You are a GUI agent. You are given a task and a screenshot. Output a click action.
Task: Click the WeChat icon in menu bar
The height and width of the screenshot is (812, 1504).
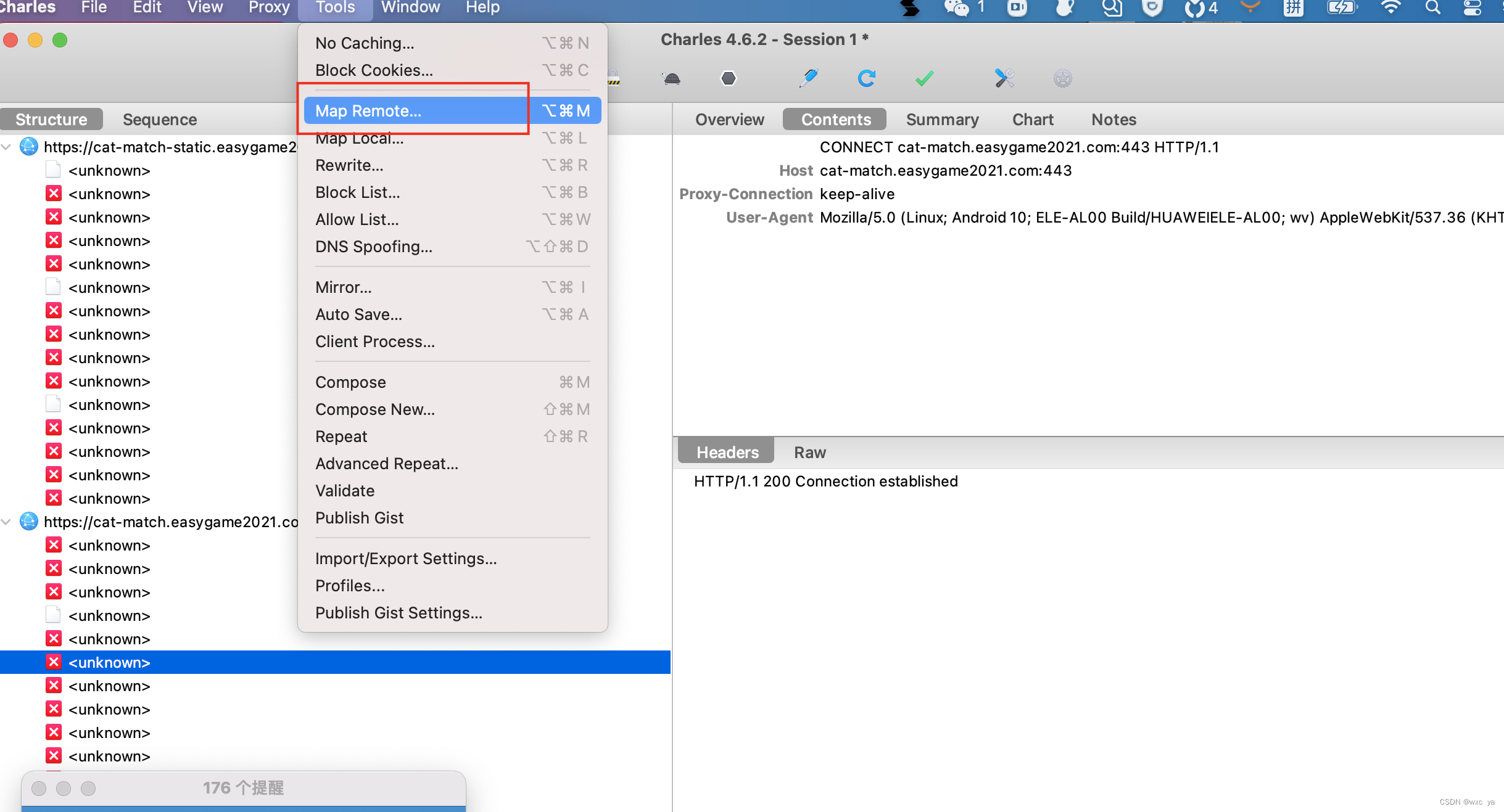coord(957,7)
